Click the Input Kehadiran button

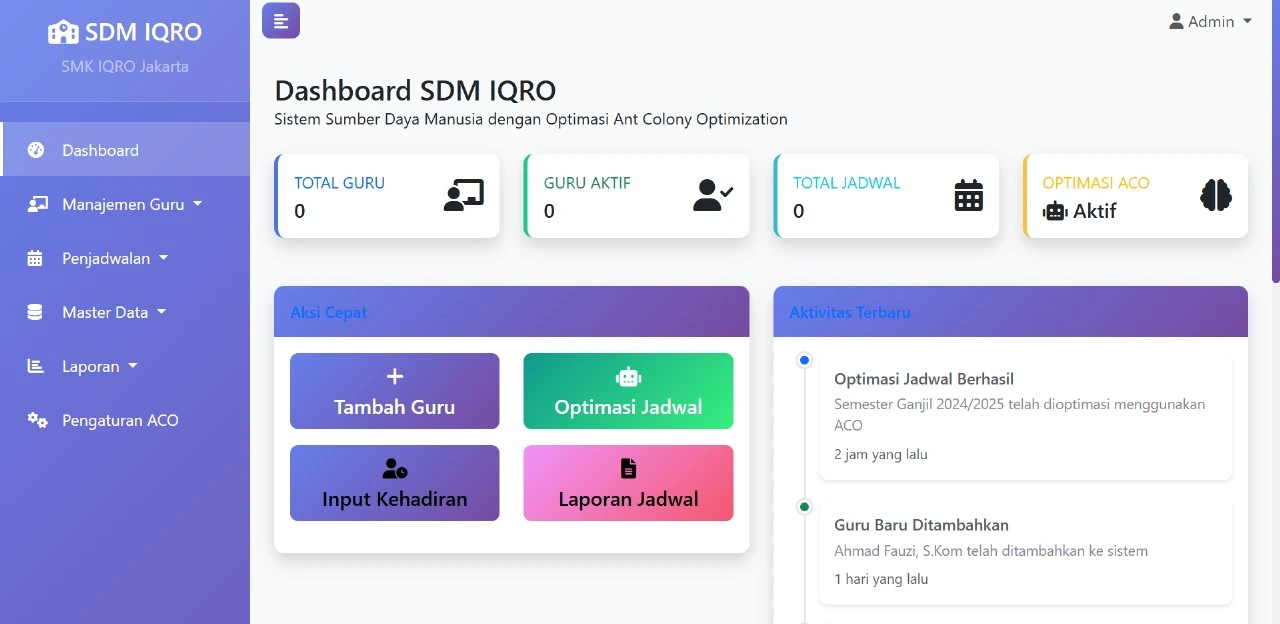[394, 483]
